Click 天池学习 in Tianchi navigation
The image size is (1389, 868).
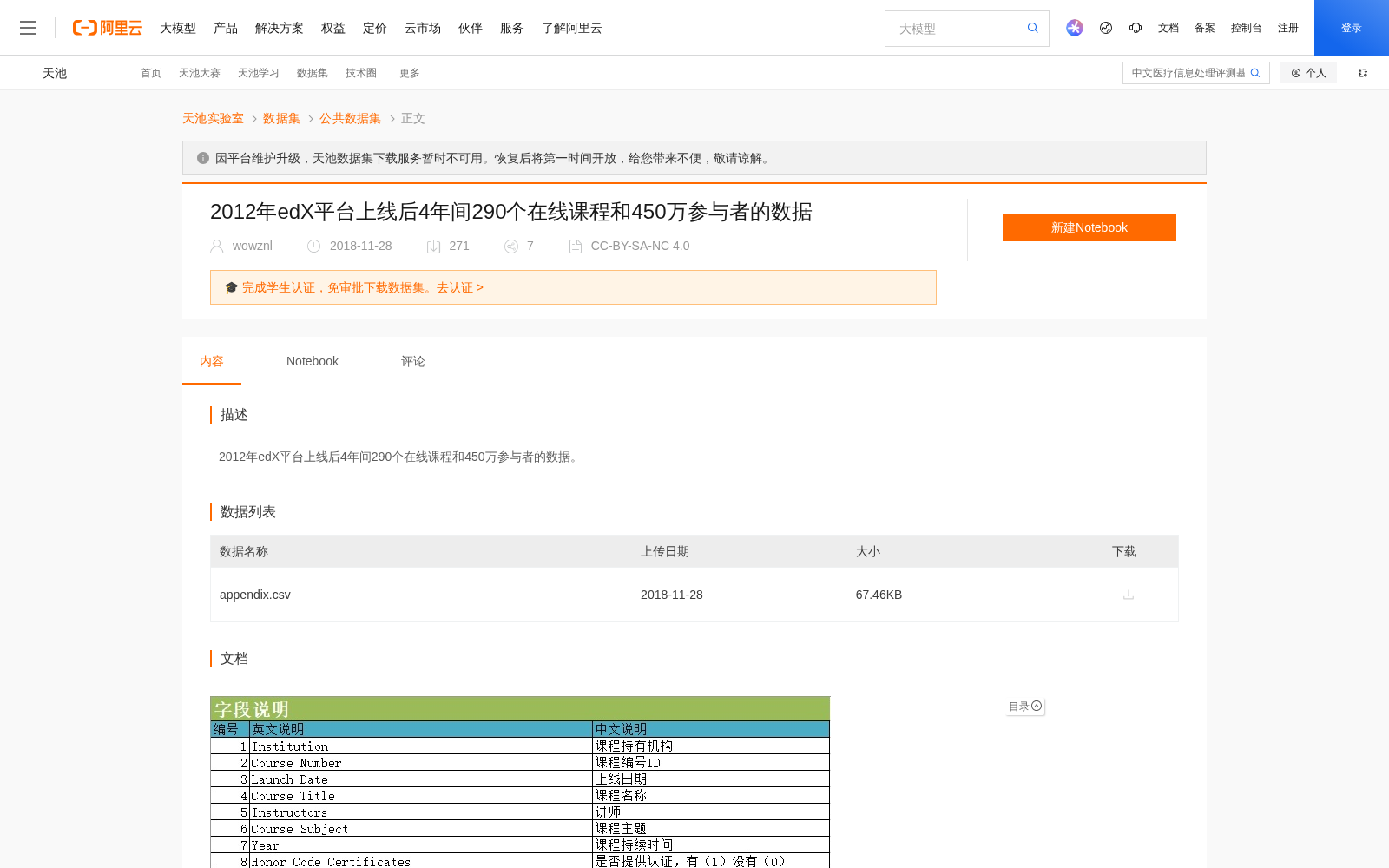point(259,73)
